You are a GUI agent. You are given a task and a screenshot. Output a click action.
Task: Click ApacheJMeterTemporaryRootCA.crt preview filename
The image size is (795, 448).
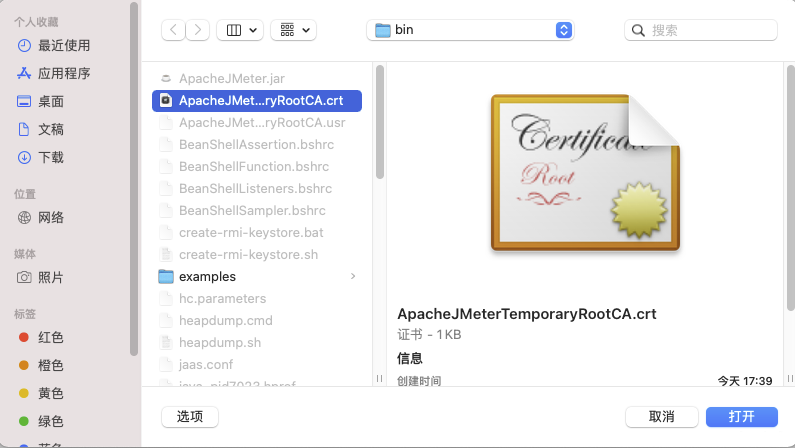[527, 314]
